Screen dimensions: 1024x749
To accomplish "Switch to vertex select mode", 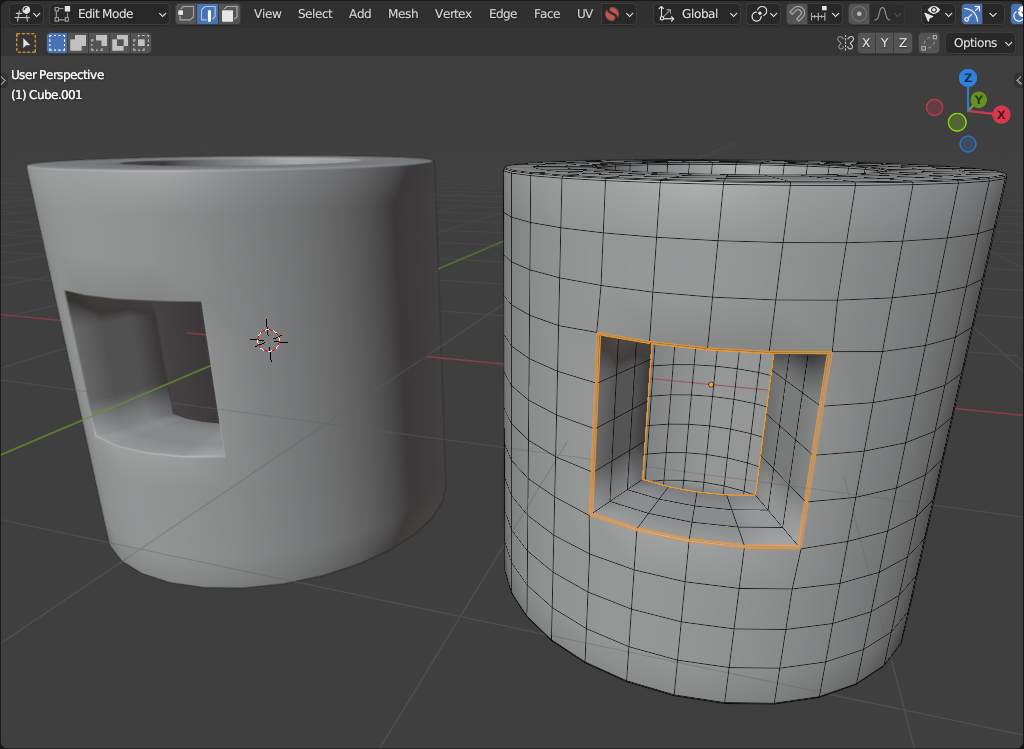I will (186, 14).
